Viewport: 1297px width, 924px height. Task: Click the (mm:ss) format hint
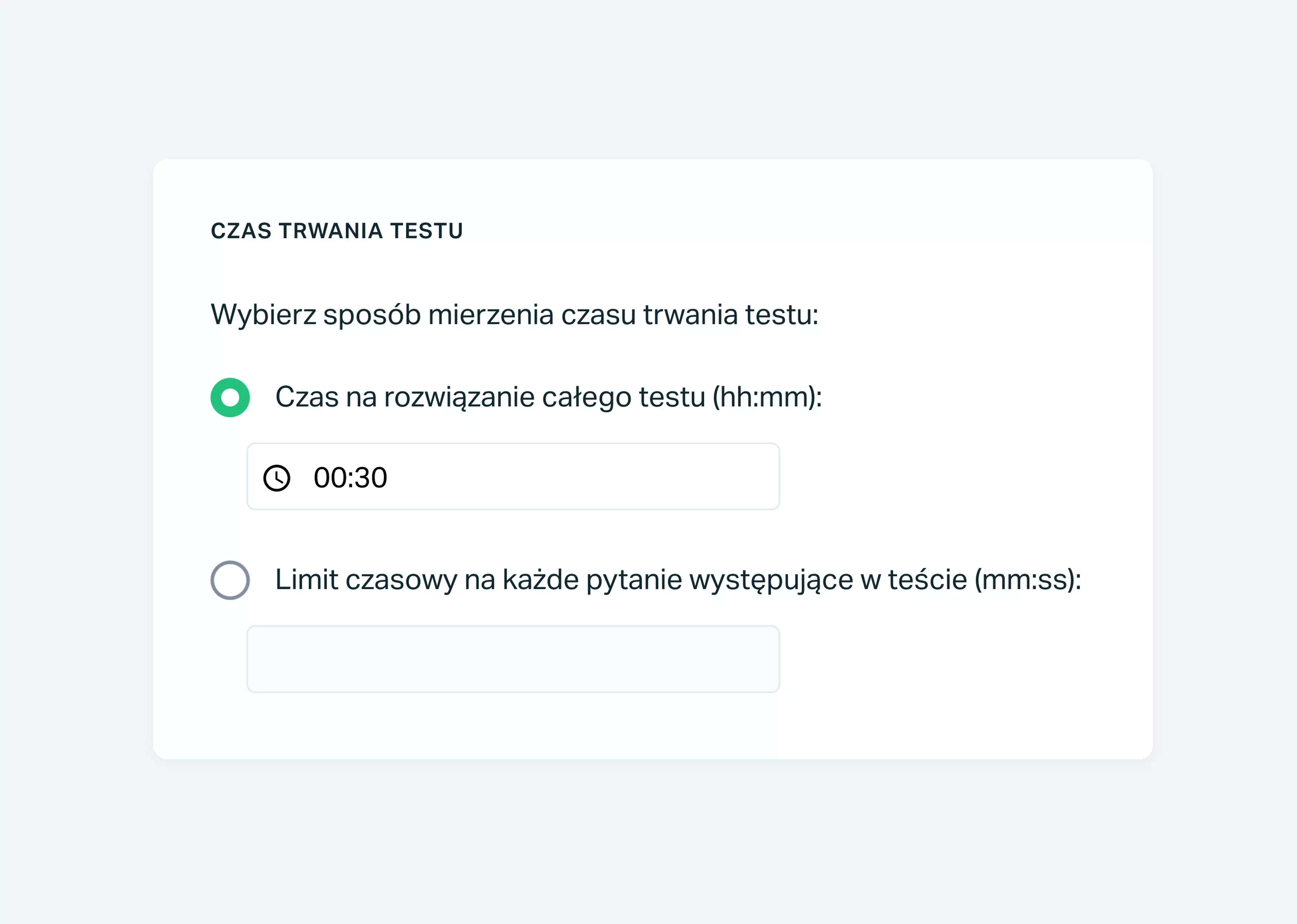pyautogui.click(x=1028, y=580)
